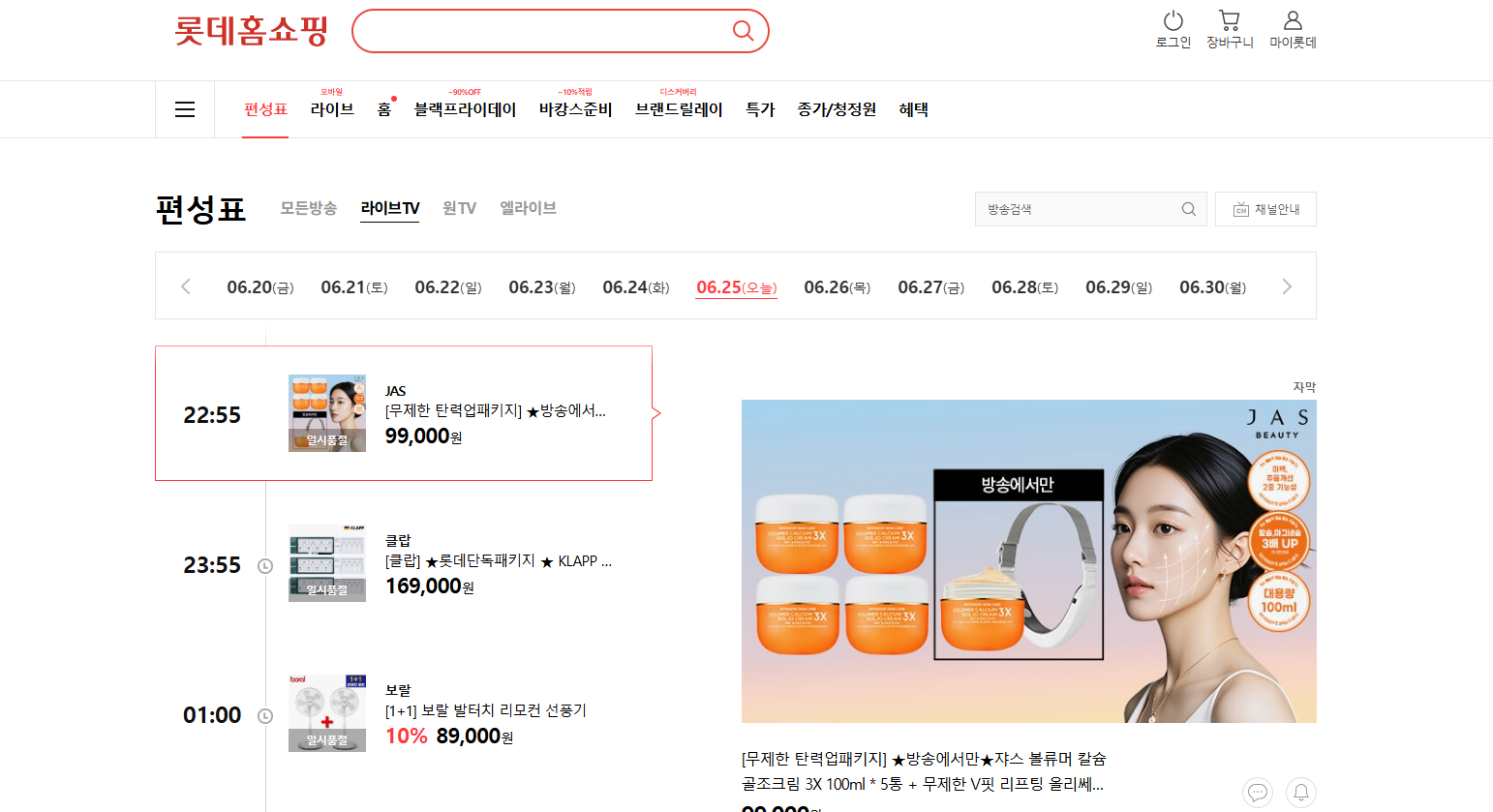Image resolution: width=1493 pixels, height=812 pixels.
Task: Open the 특가 menu item
Action: coord(760,109)
